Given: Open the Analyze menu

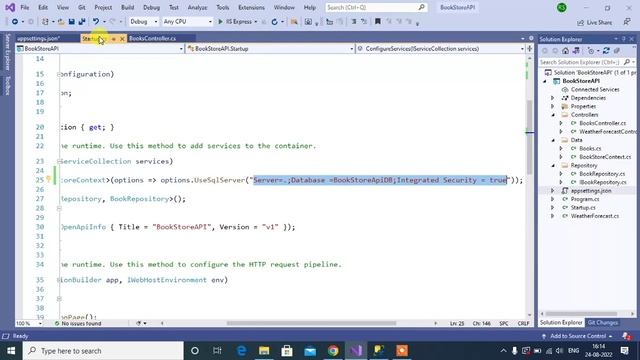Looking at the screenshot, I should coord(197,7).
